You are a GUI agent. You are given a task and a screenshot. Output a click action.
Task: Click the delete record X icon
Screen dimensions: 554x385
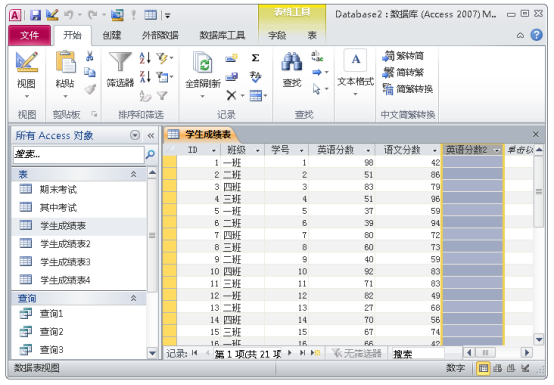tap(231, 95)
